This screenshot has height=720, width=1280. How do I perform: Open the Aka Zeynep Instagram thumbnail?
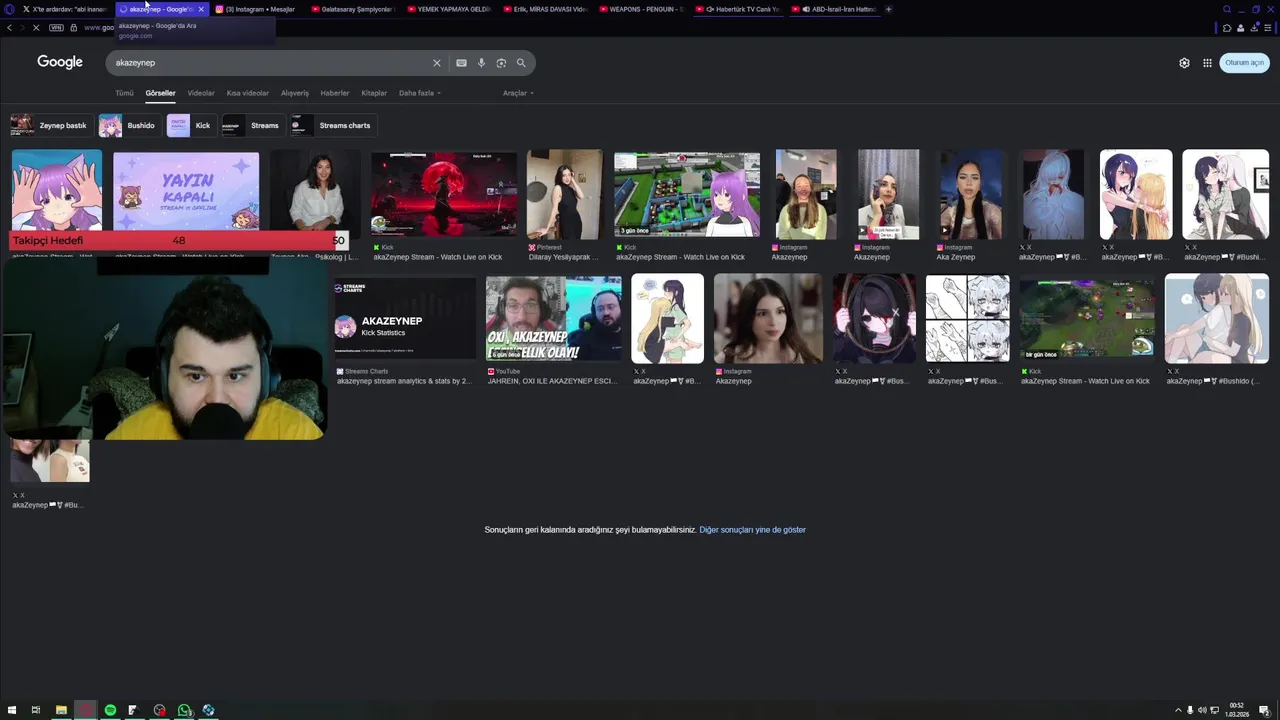click(970, 195)
